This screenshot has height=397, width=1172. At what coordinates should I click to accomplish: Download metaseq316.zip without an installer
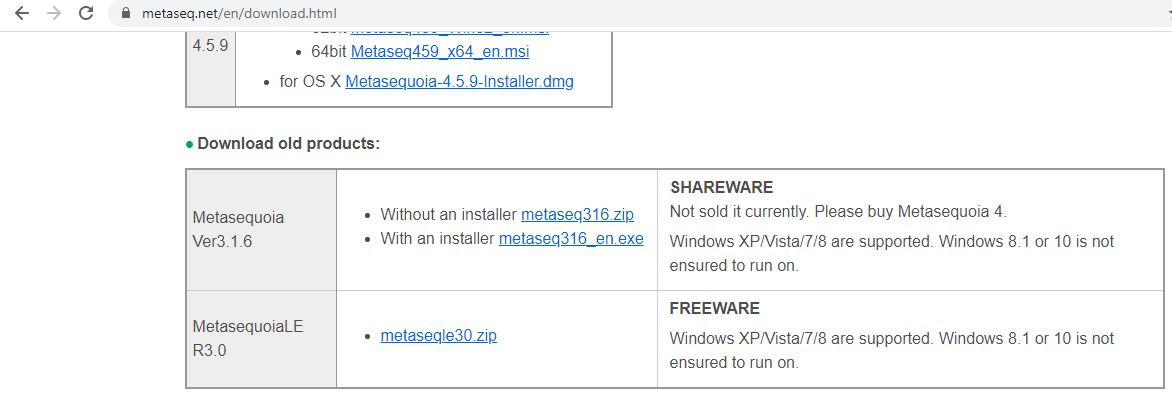click(x=577, y=215)
